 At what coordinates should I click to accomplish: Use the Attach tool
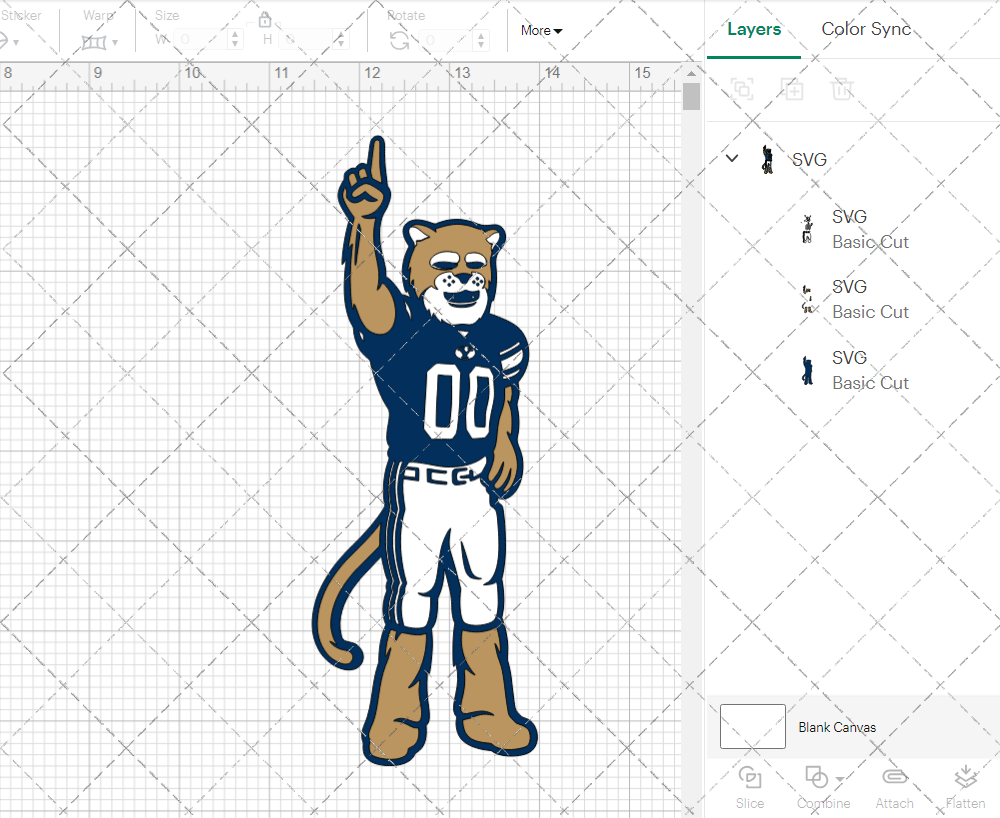894,788
